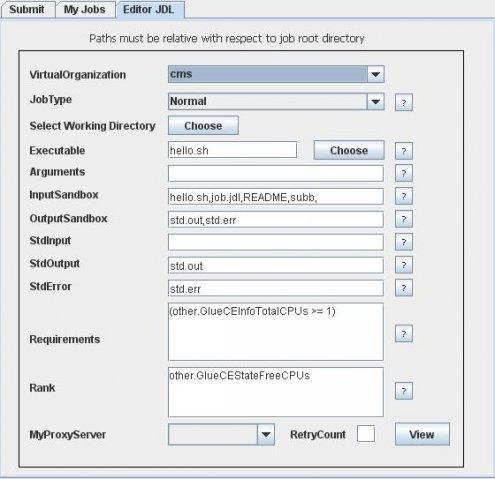The height and width of the screenshot is (479, 495).
Task: Focus the RetryCount box
Action: coord(366,434)
